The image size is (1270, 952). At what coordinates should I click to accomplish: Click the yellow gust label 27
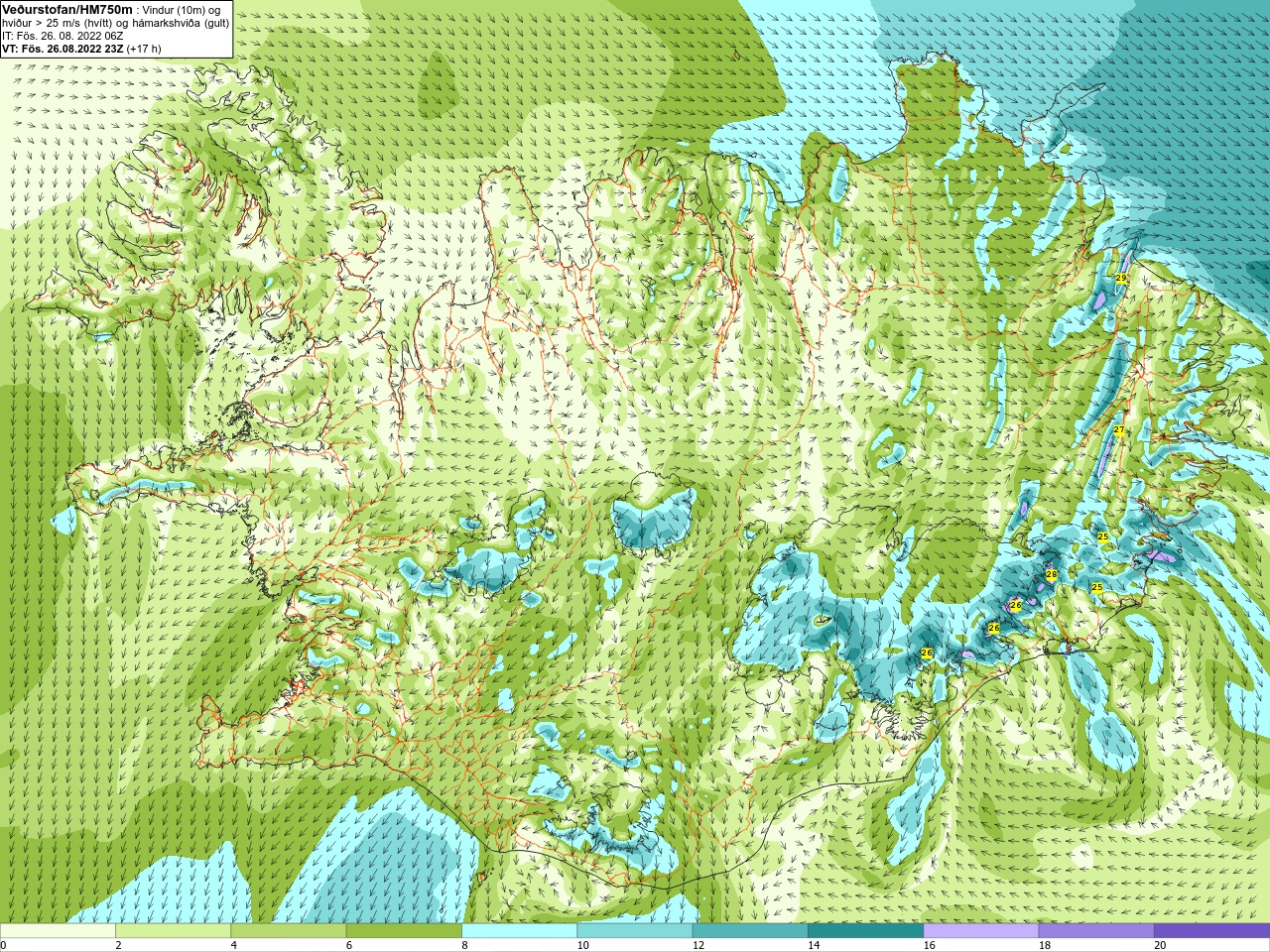coord(1118,430)
